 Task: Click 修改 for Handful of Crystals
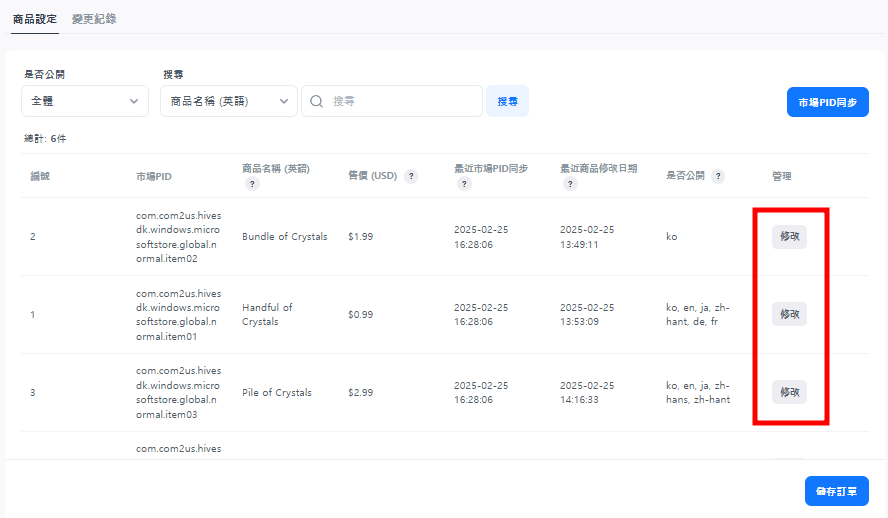pyautogui.click(x=789, y=314)
